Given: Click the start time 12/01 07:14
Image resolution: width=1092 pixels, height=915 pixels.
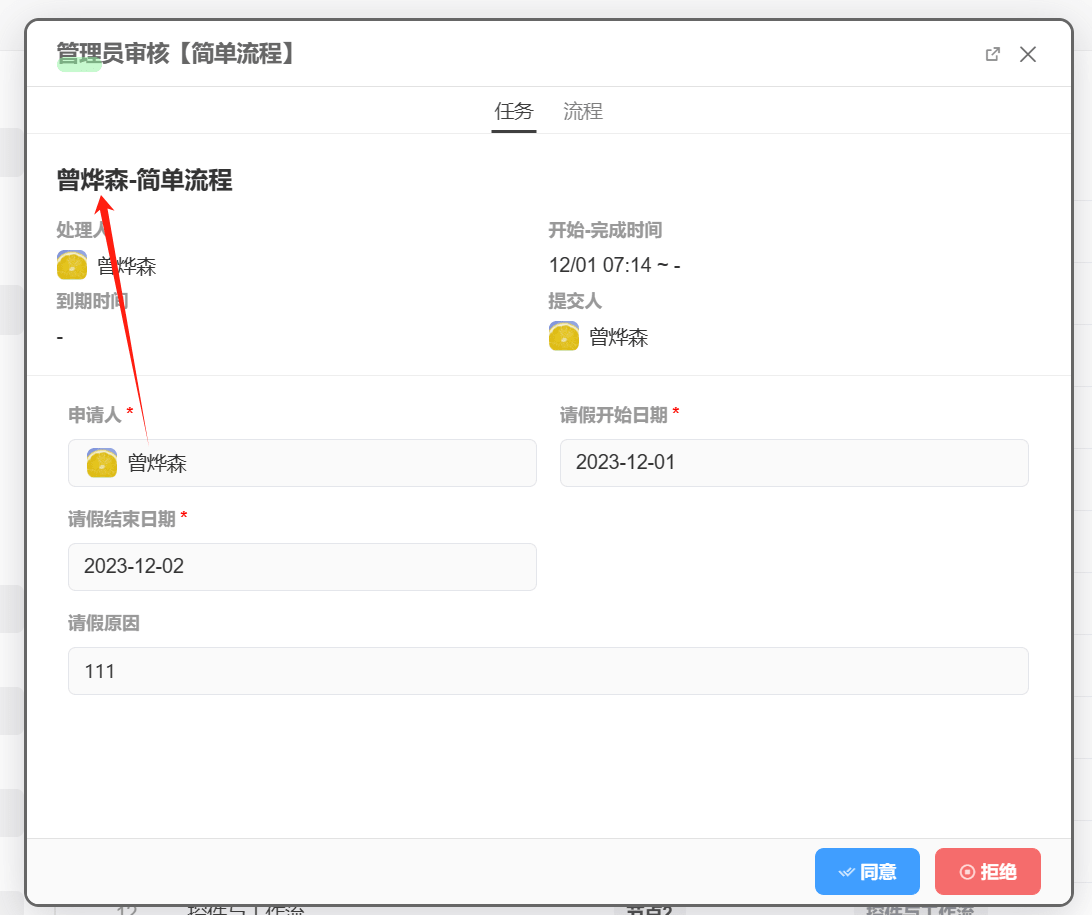Looking at the screenshot, I should coord(600,266).
